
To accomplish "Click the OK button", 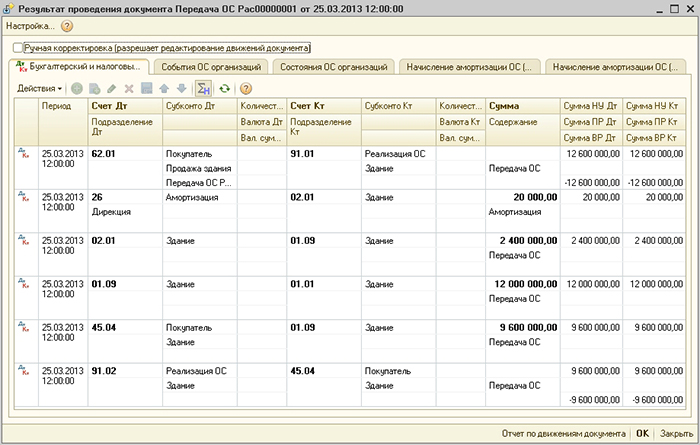I will (x=642, y=433).
